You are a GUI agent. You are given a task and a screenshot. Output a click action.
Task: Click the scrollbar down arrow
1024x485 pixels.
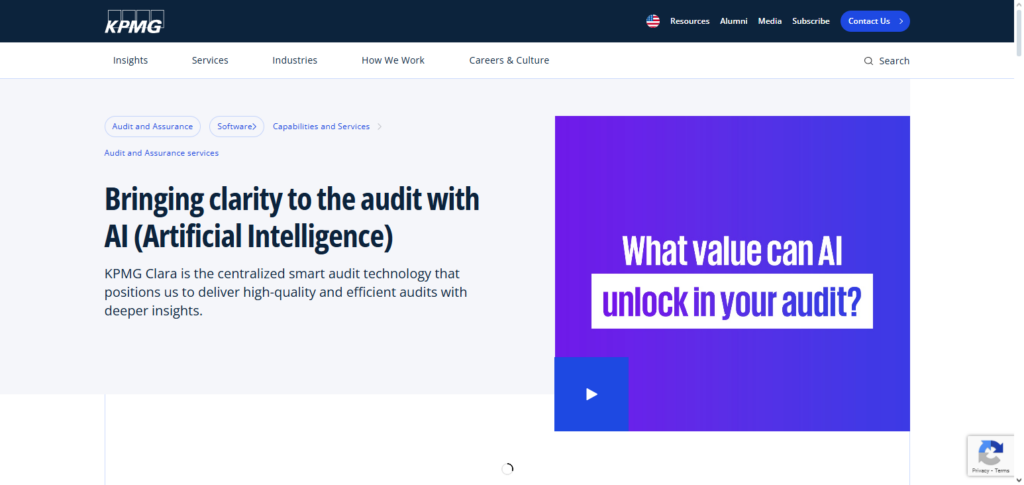1019,480
